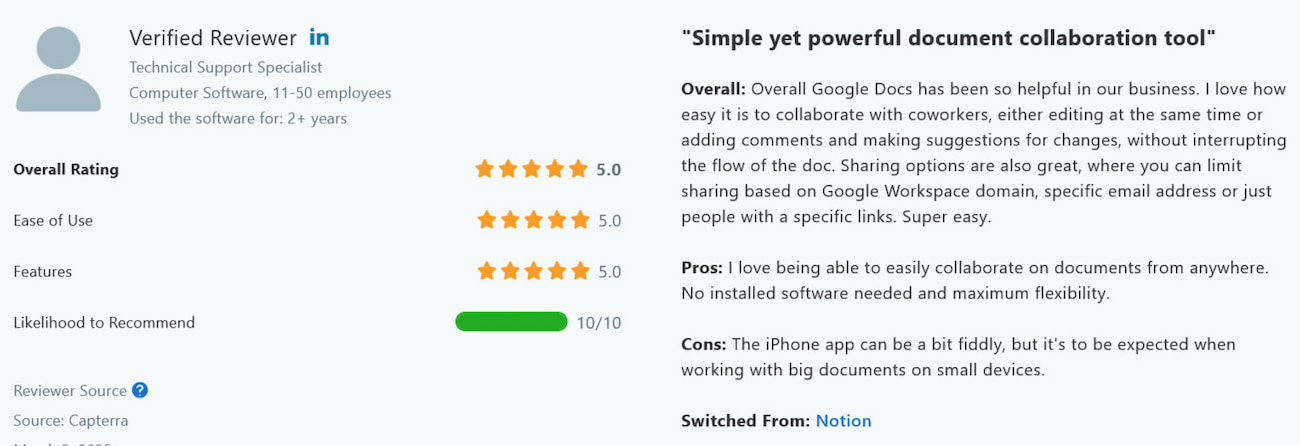Click the Pros label in the review
The width and height of the screenshot is (1300, 446).
702,268
